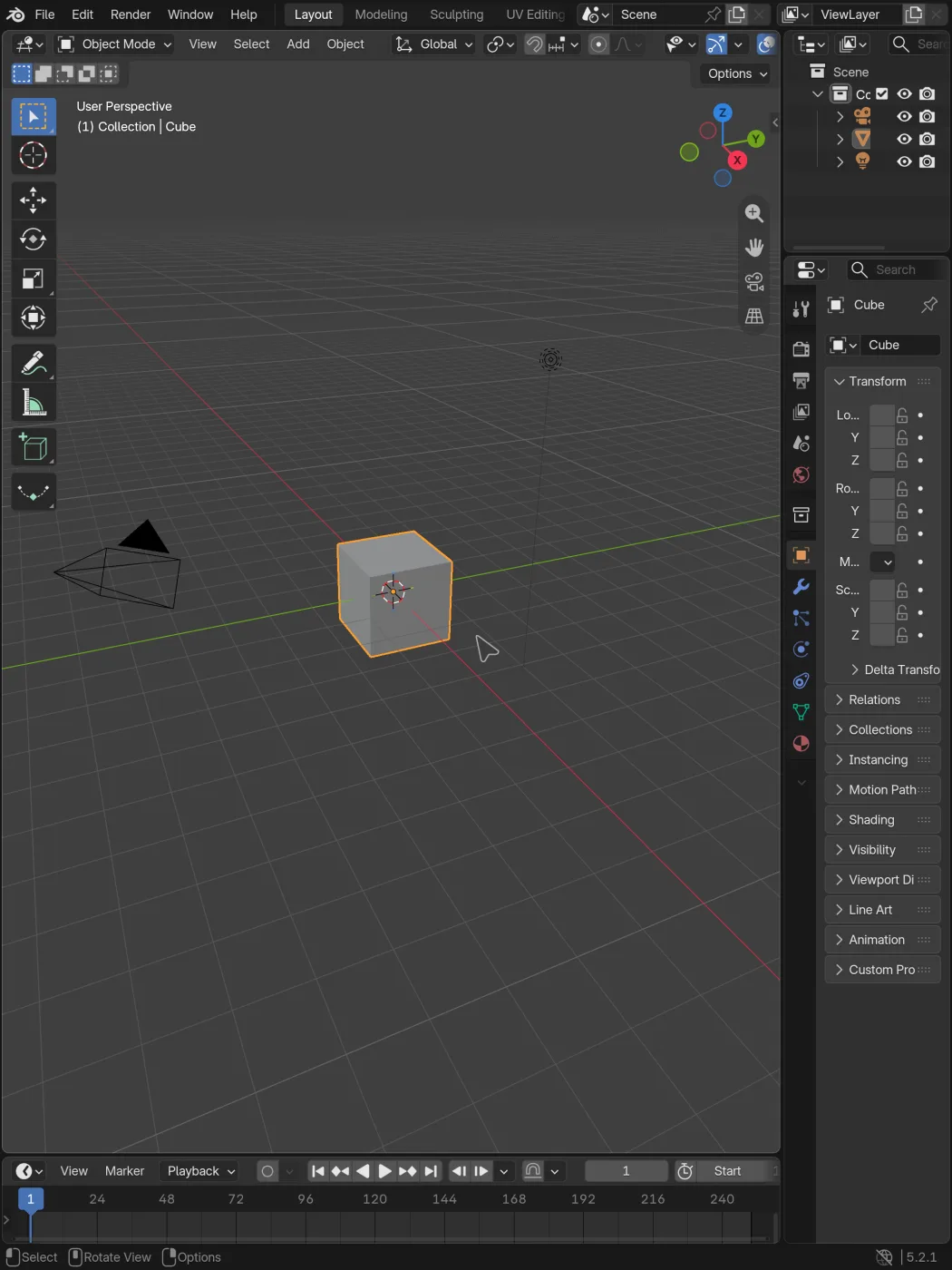Open the timeline Marker menu
This screenshot has width=952, height=1270.
tap(124, 1171)
